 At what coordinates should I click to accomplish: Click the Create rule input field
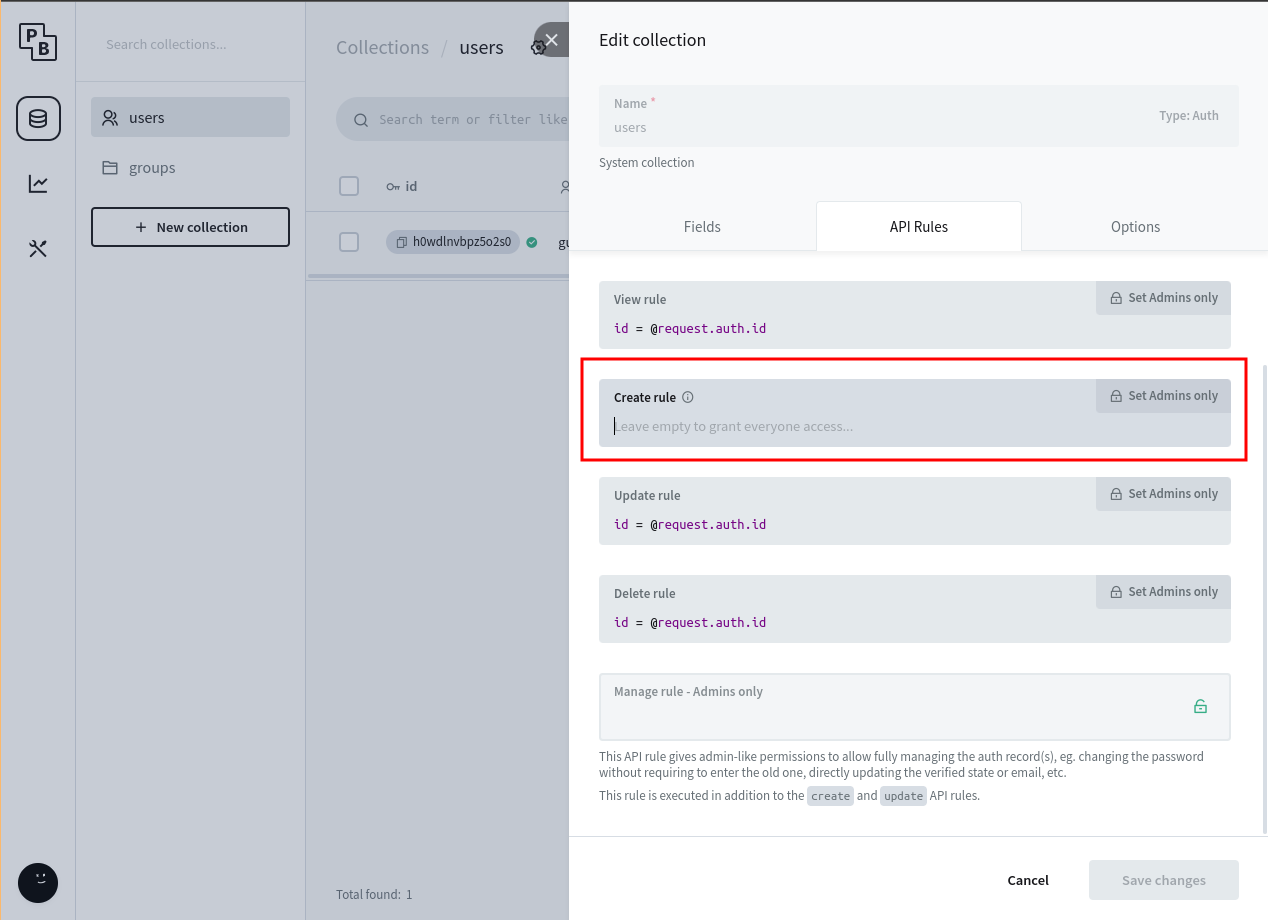click(x=850, y=427)
